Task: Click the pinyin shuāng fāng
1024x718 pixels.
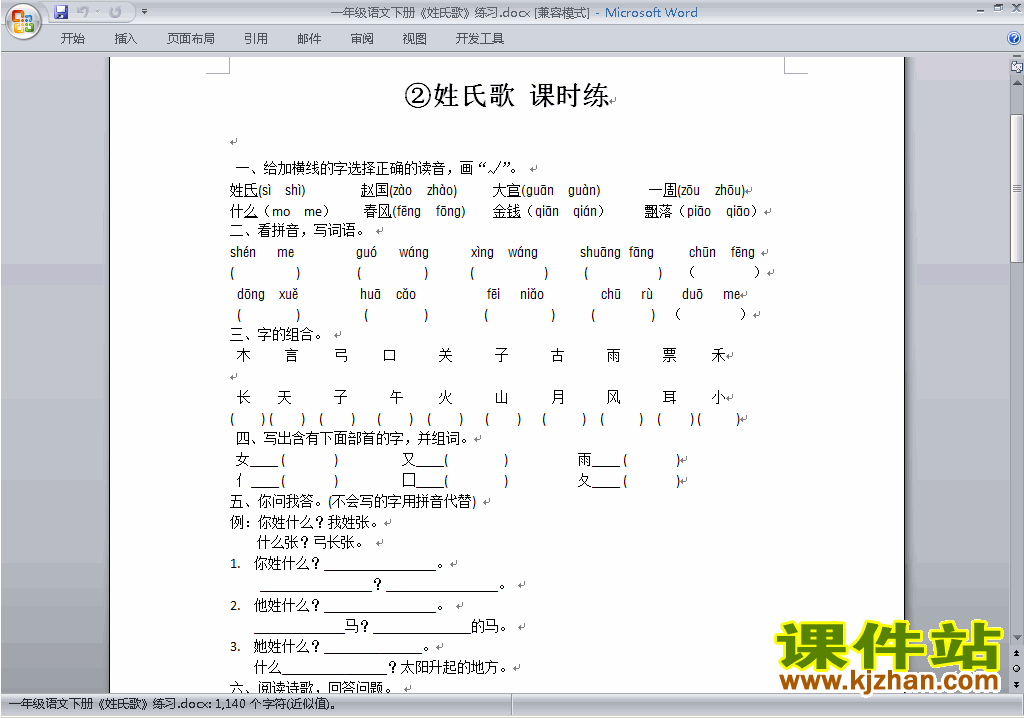Action: (616, 252)
